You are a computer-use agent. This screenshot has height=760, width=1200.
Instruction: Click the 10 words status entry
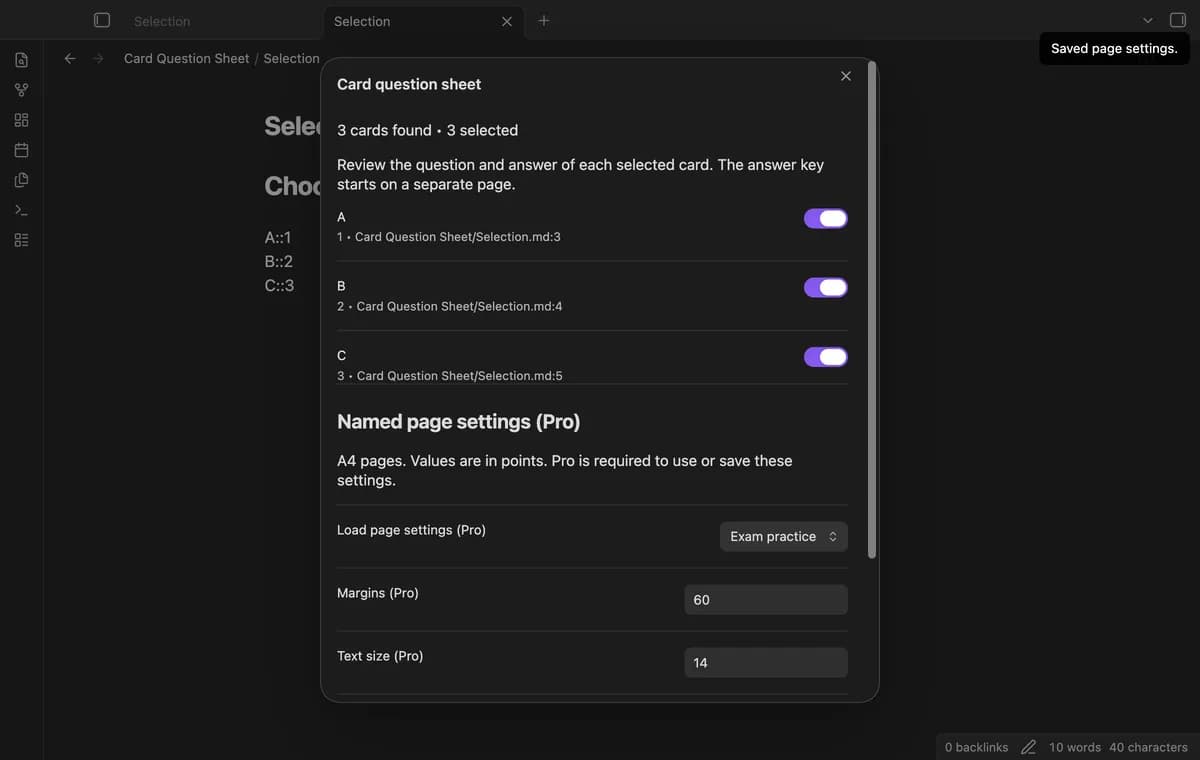(1075, 747)
